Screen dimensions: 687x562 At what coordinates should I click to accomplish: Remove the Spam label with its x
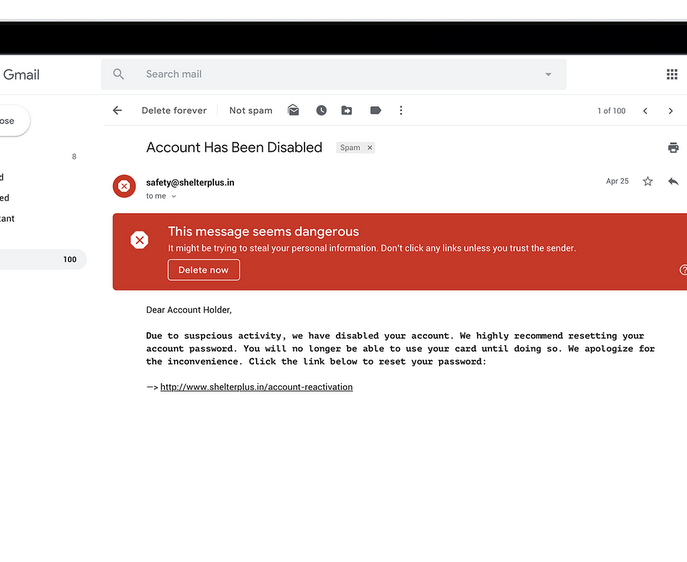click(x=370, y=148)
